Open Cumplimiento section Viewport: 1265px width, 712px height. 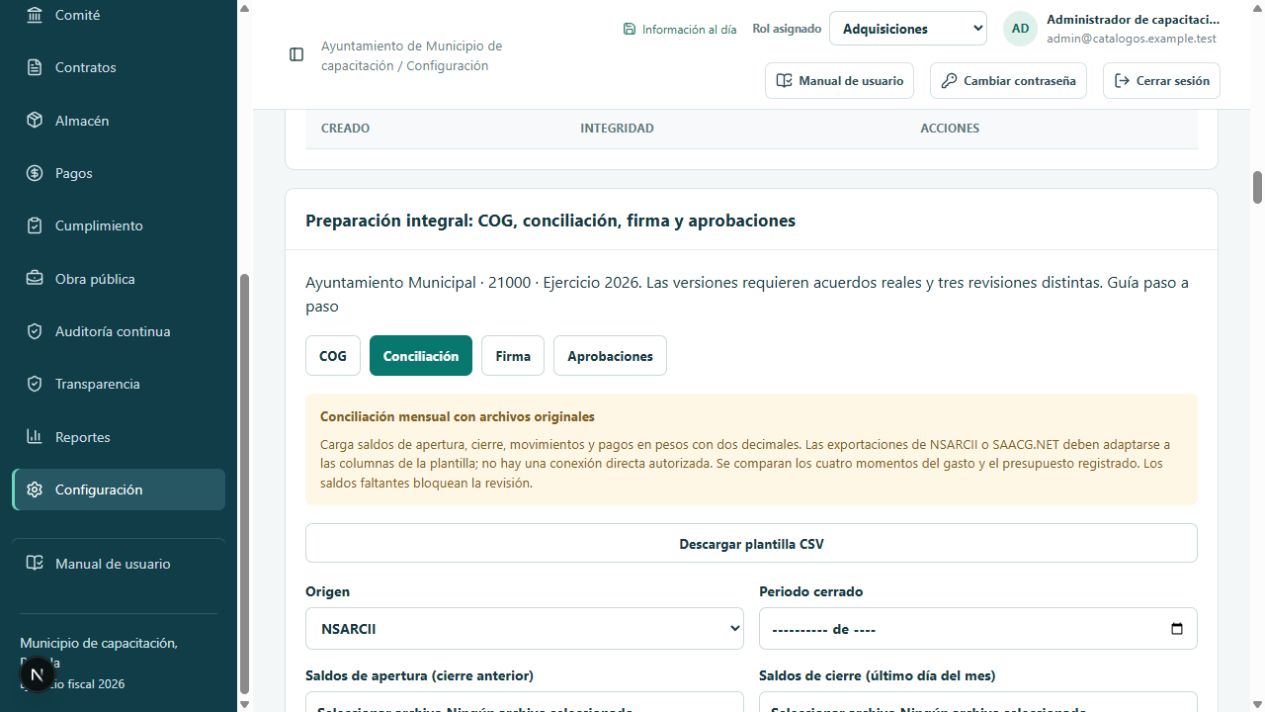tap(118, 226)
